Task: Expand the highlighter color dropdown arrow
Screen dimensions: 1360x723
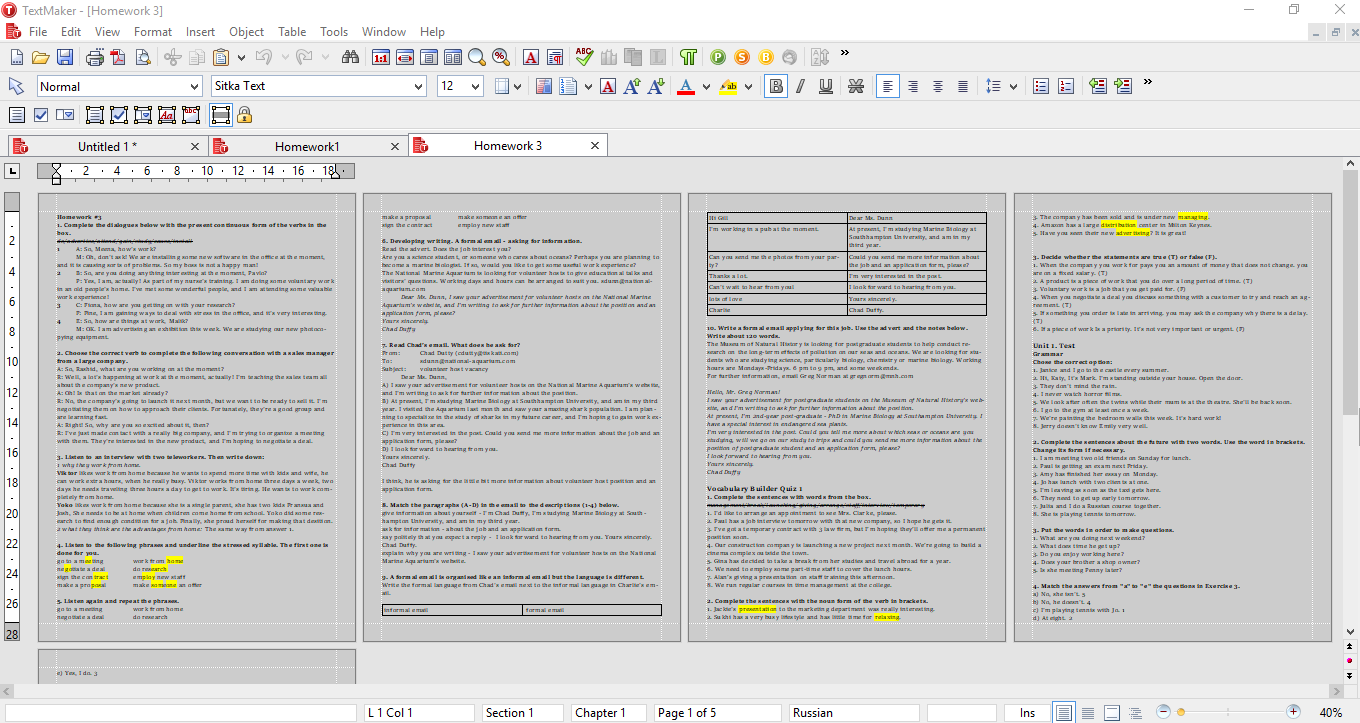Action: coord(747,87)
